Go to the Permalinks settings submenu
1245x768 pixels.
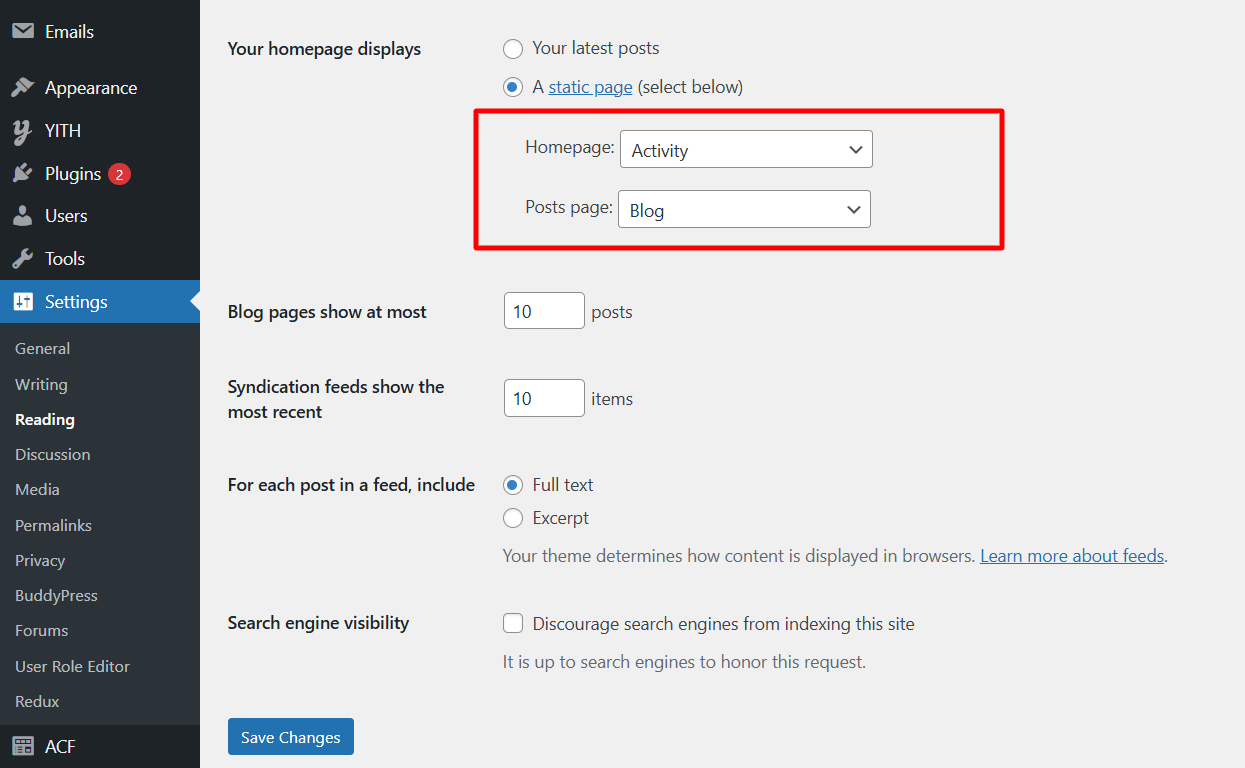pyautogui.click(x=53, y=525)
